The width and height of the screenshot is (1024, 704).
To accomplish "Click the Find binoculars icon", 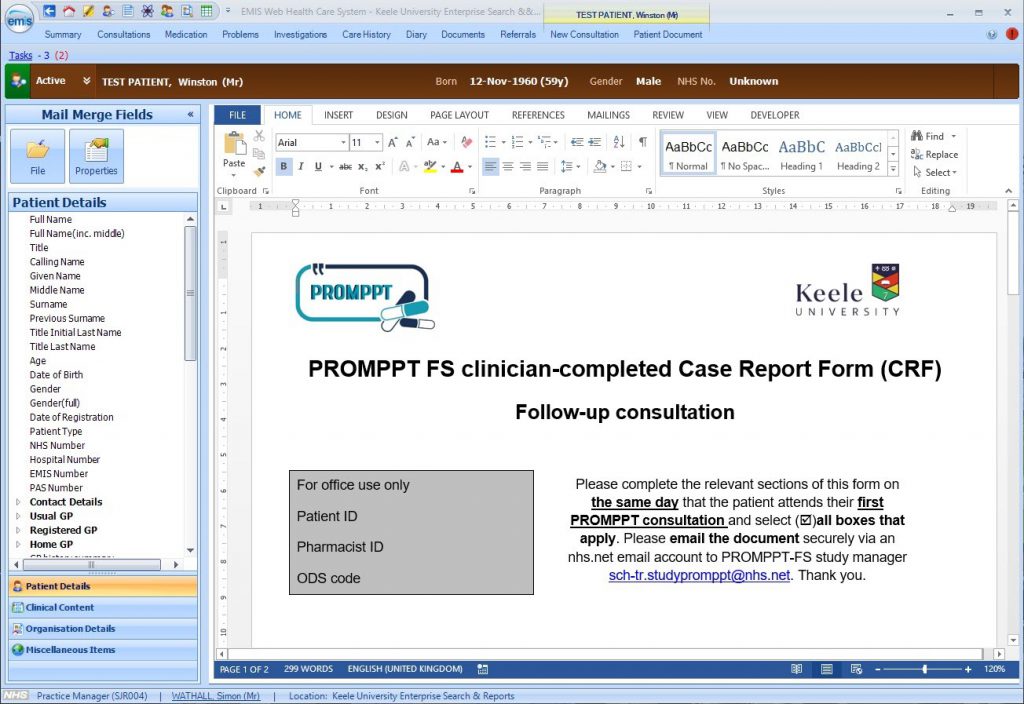I will pyautogui.click(x=917, y=136).
